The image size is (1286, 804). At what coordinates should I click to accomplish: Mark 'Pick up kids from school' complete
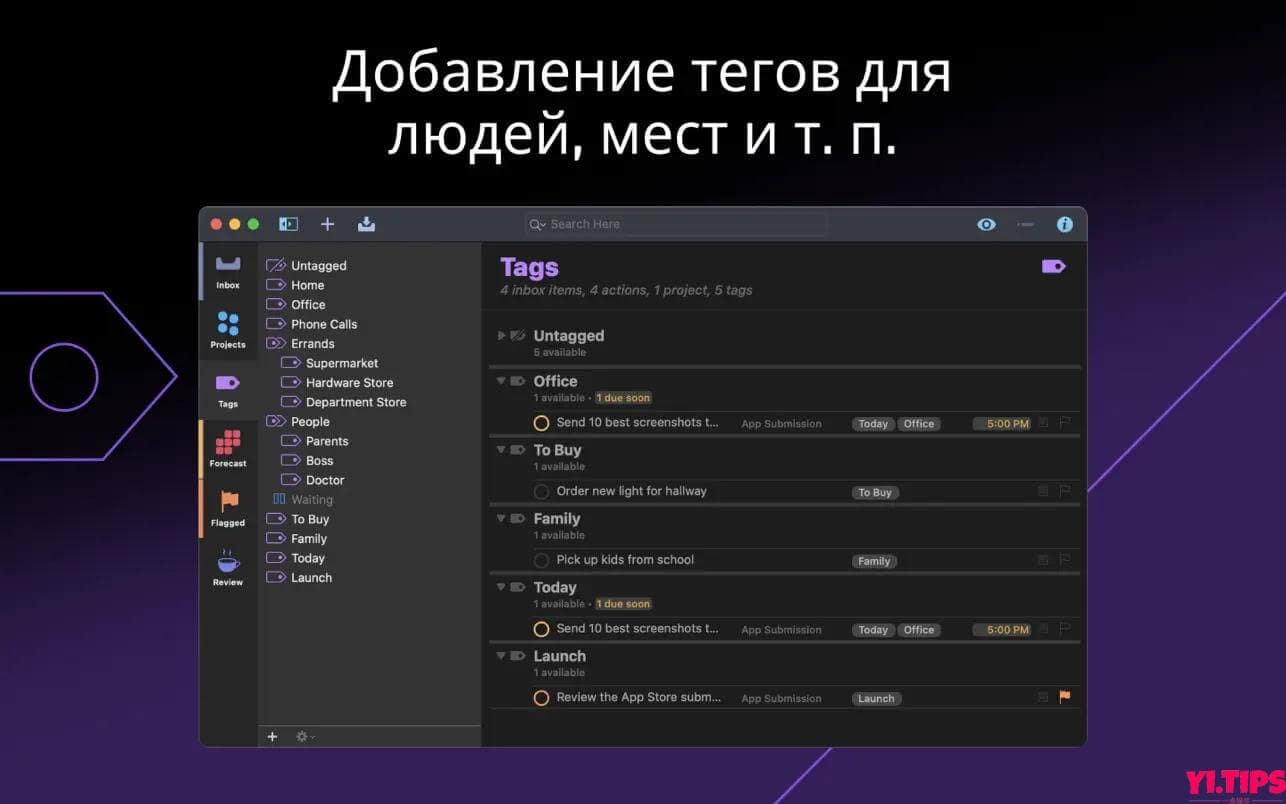pos(541,560)
